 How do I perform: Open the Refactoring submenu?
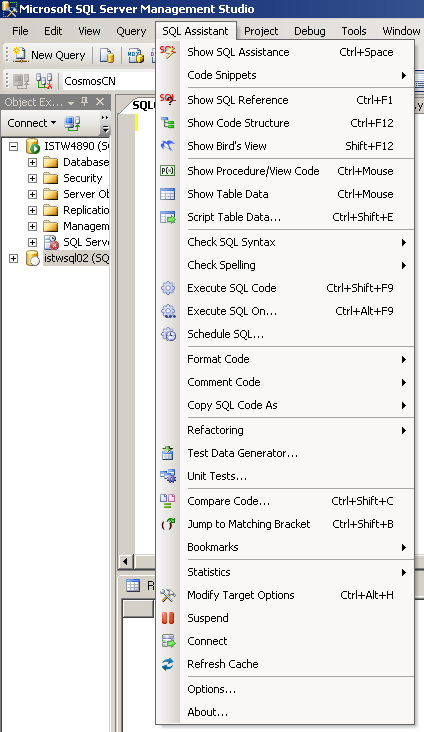[x=286, y=430]
